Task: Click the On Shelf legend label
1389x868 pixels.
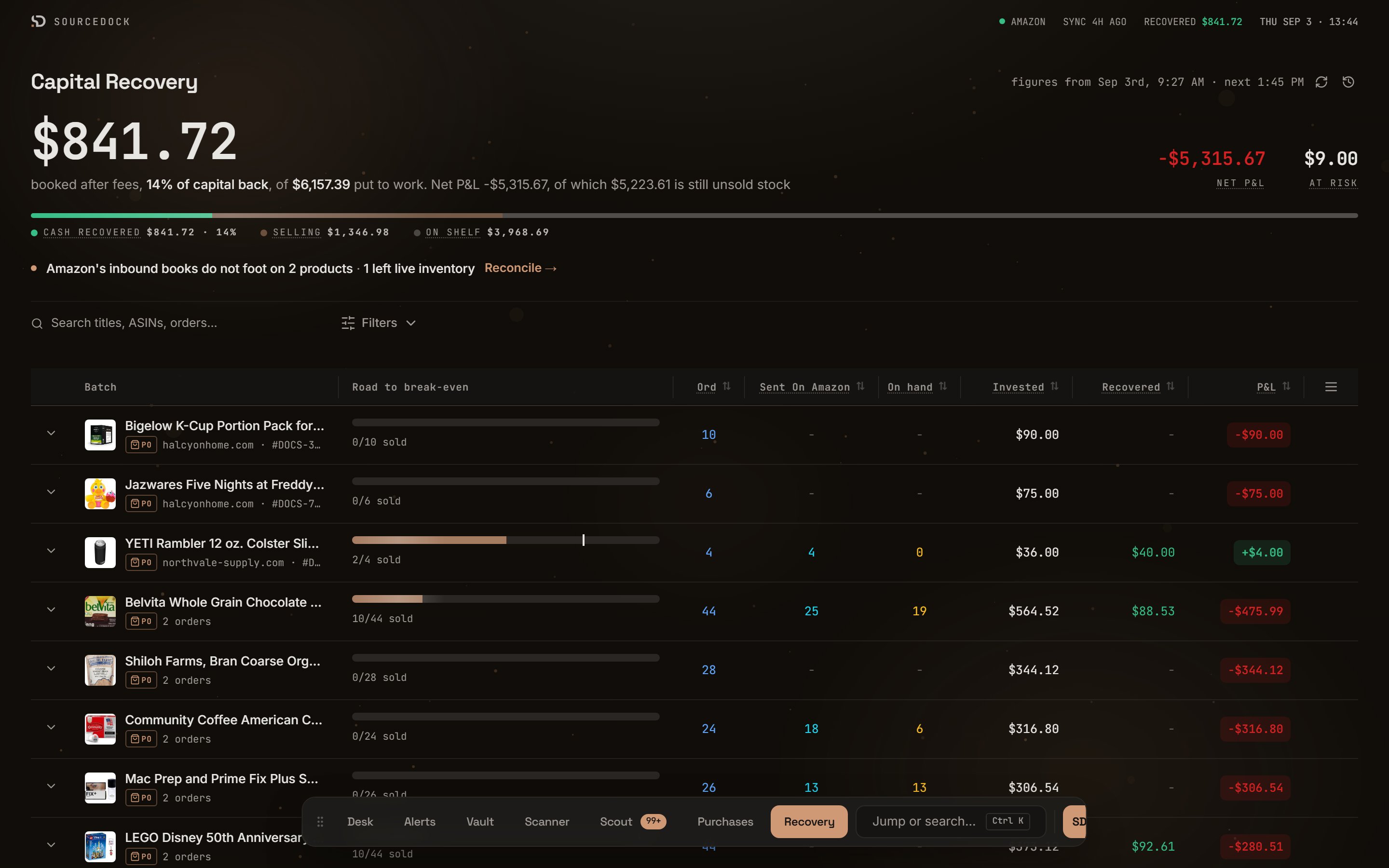Action: coord(453,232)
